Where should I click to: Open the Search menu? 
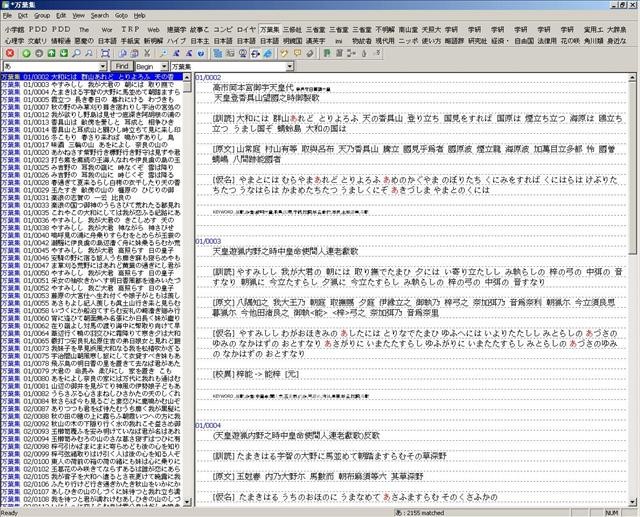tap(100, 16)
